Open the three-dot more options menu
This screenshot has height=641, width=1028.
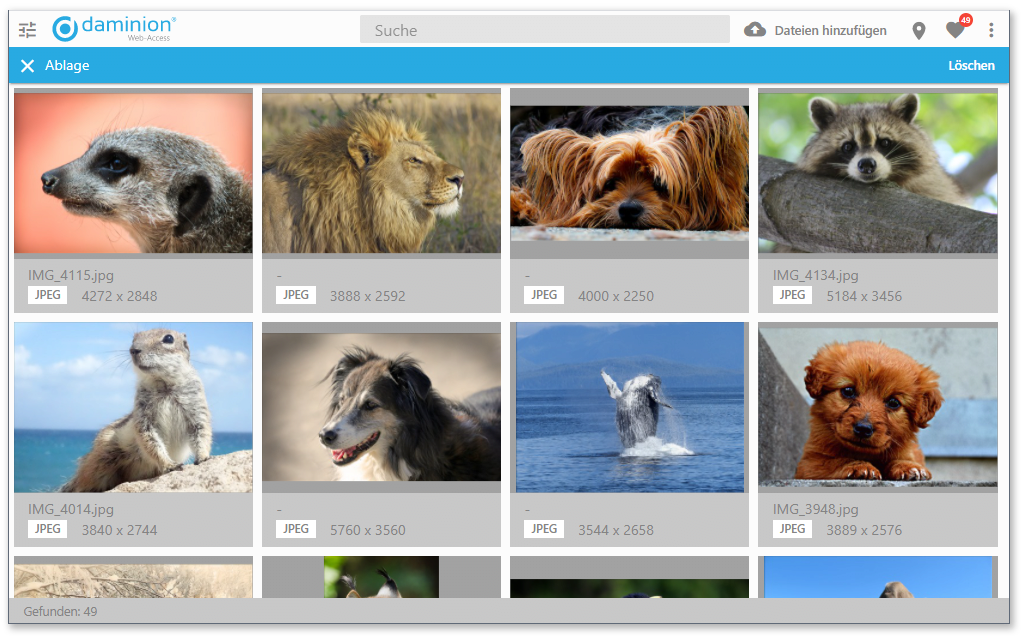991,31
